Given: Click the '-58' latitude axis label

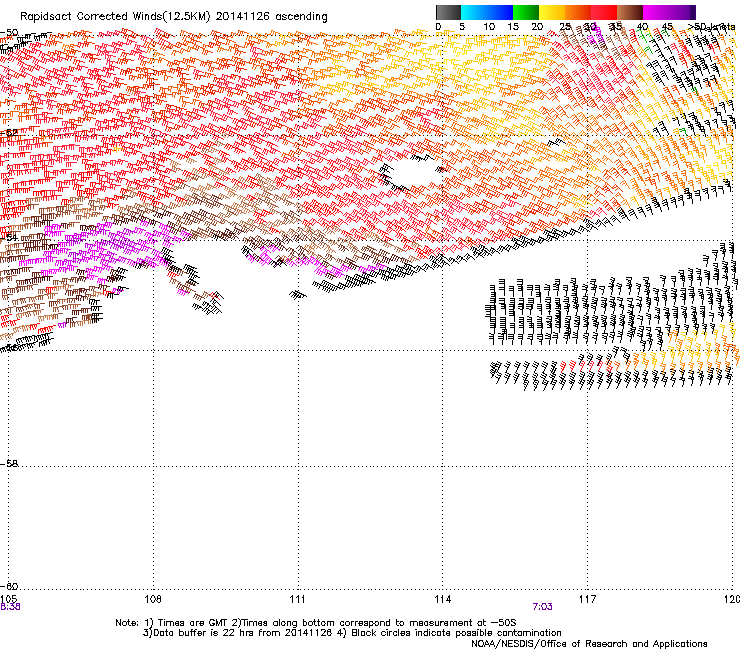Looking at the screenshot, I should 9,464.
